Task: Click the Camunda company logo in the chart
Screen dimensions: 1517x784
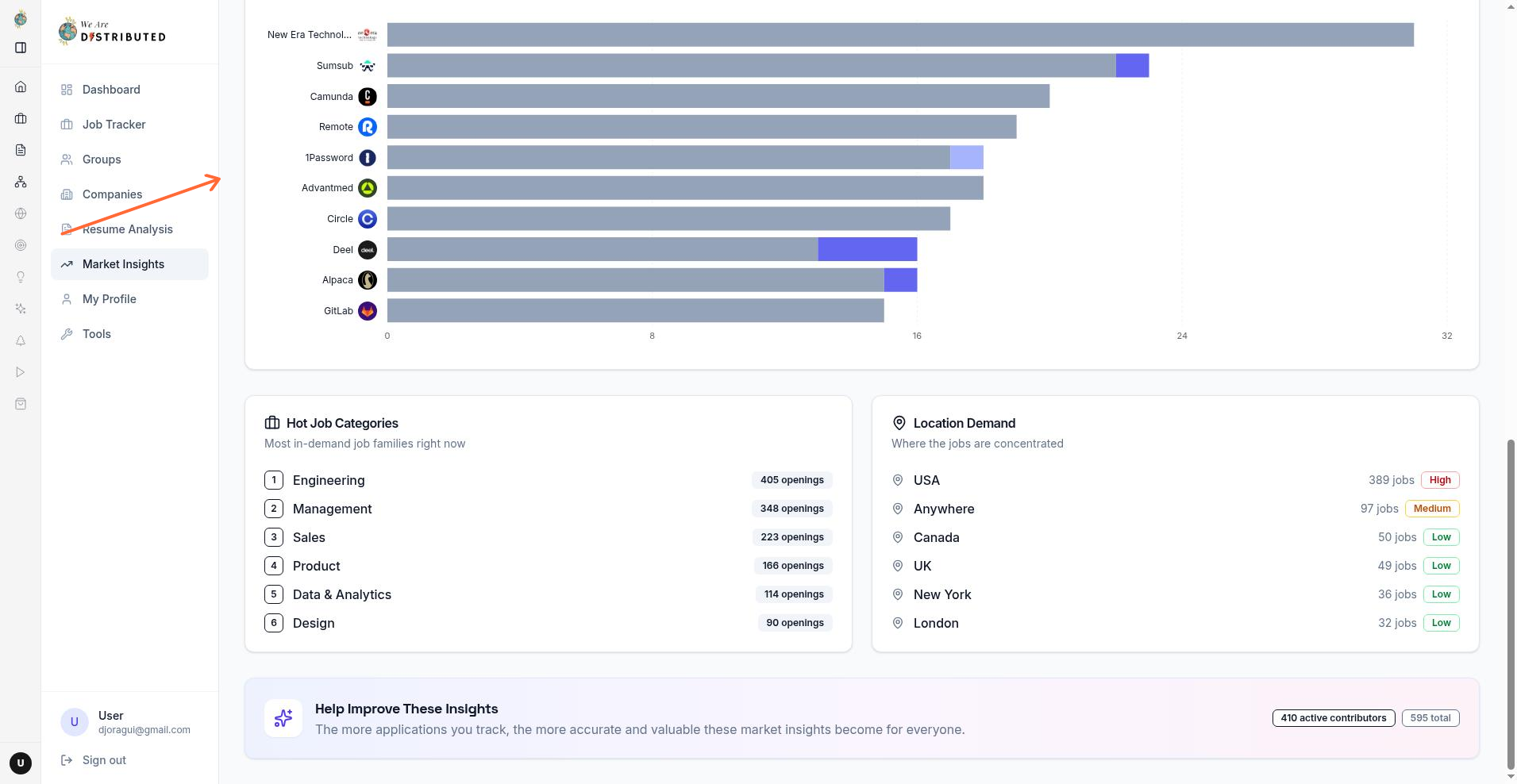Action: [368, 97]
